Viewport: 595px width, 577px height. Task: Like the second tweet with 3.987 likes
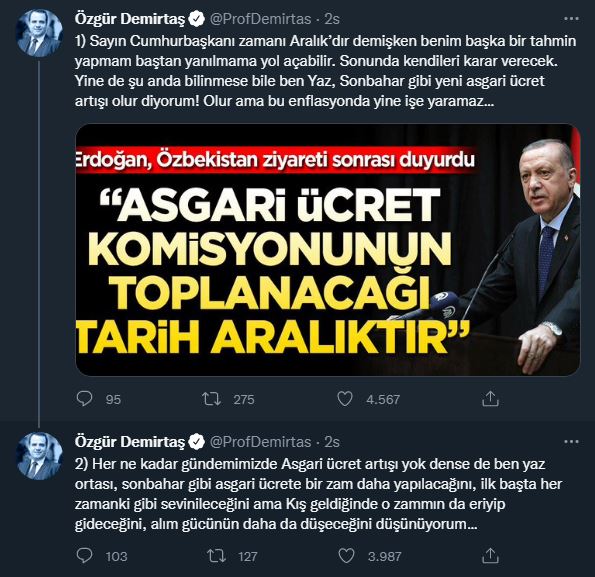coord(346,556)
